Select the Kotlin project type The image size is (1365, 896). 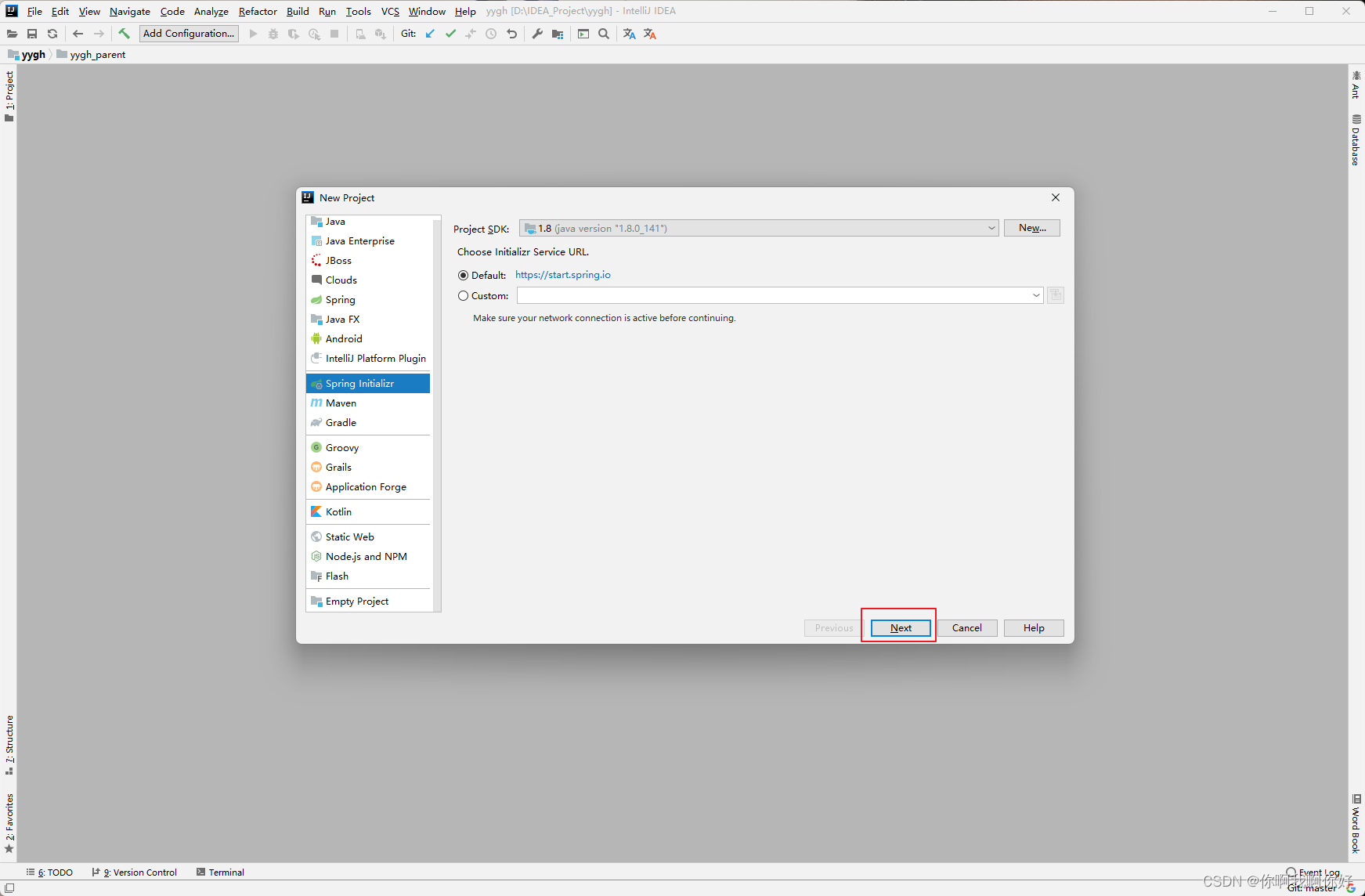338,511
